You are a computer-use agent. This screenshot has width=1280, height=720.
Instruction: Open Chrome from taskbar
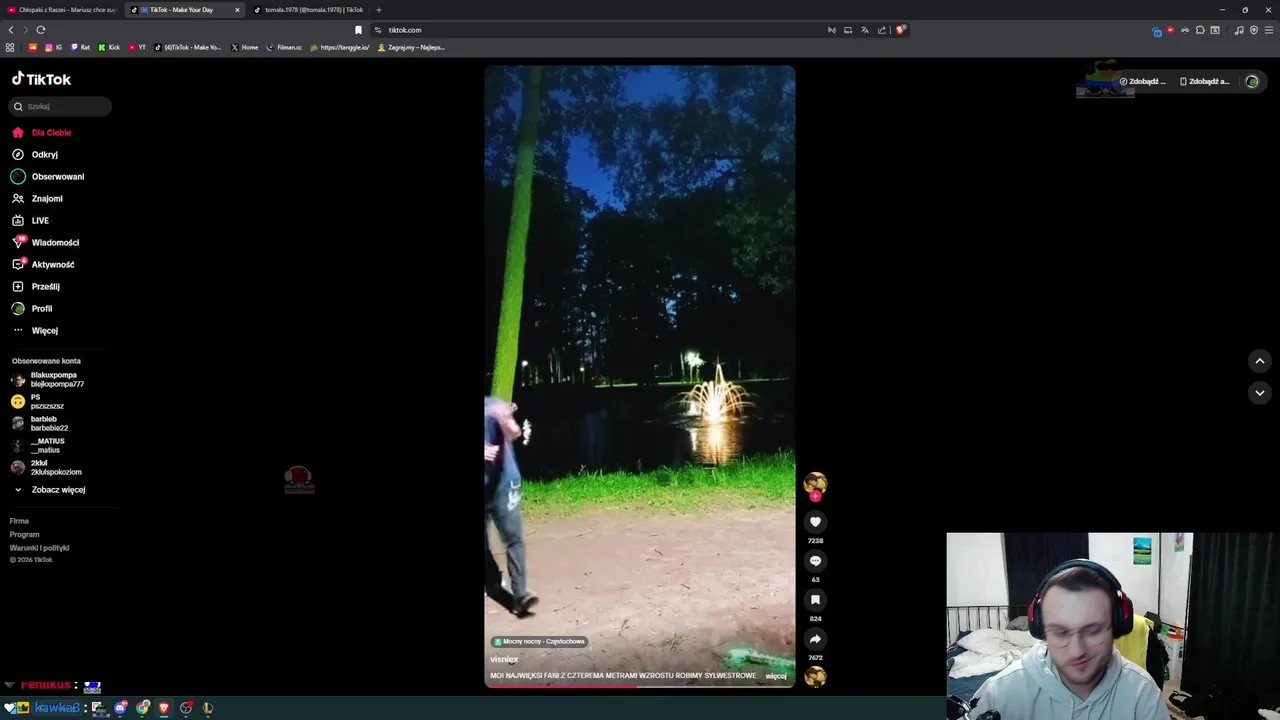(x=143, y=708)
